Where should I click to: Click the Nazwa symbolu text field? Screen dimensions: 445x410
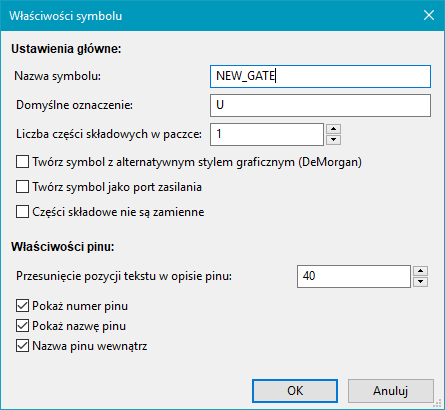tap(320, 77)
